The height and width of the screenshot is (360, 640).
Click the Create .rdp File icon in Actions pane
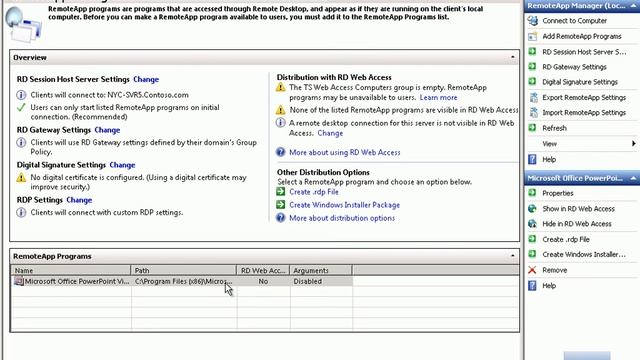tap(532, 239)
